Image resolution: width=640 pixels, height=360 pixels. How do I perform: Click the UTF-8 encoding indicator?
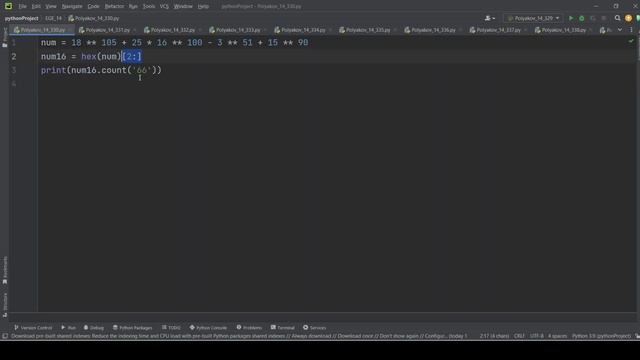[536, 336]
